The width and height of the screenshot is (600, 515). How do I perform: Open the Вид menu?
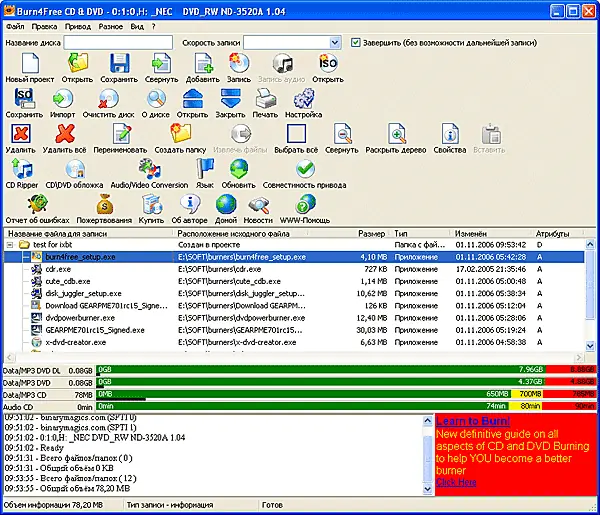137,26
